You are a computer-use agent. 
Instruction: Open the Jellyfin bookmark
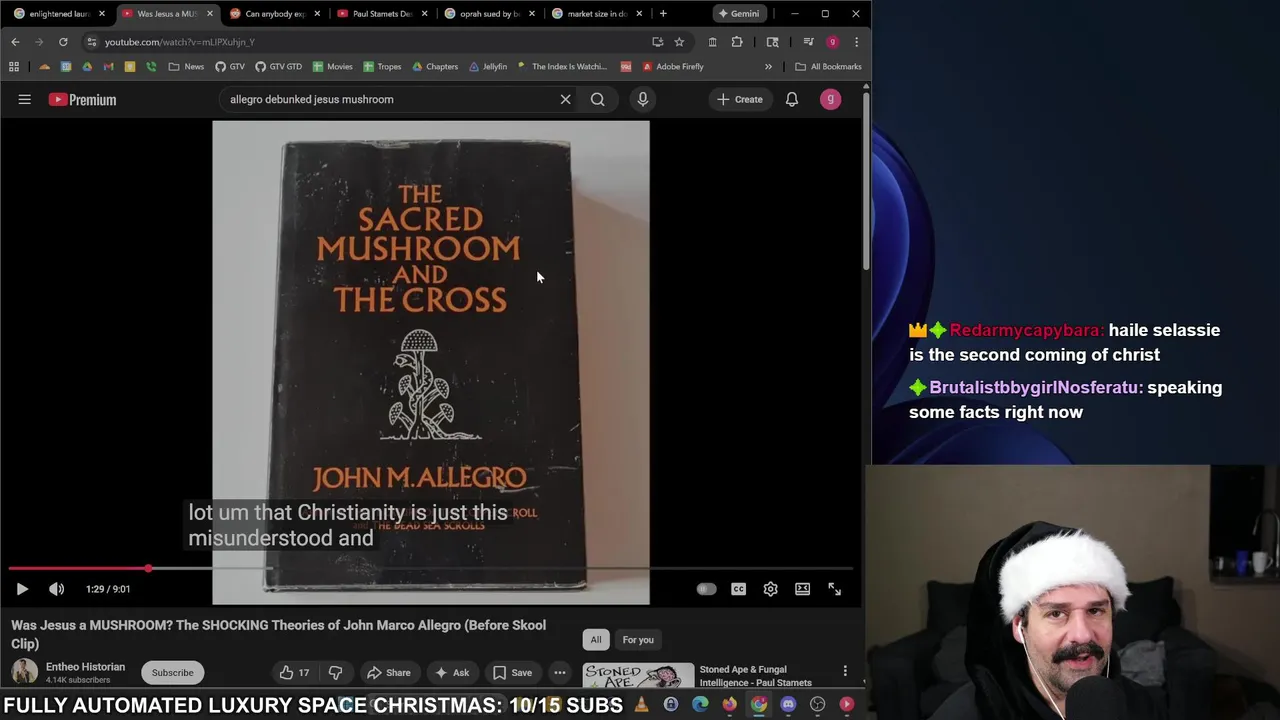[x=488, y=67]
